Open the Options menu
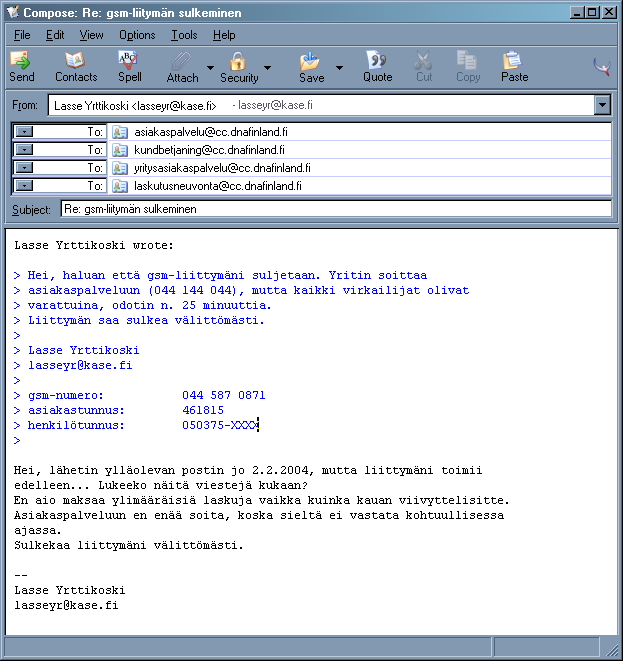Image resolution: width=623 pixels, height=661 pixels. tap(137, 35)
